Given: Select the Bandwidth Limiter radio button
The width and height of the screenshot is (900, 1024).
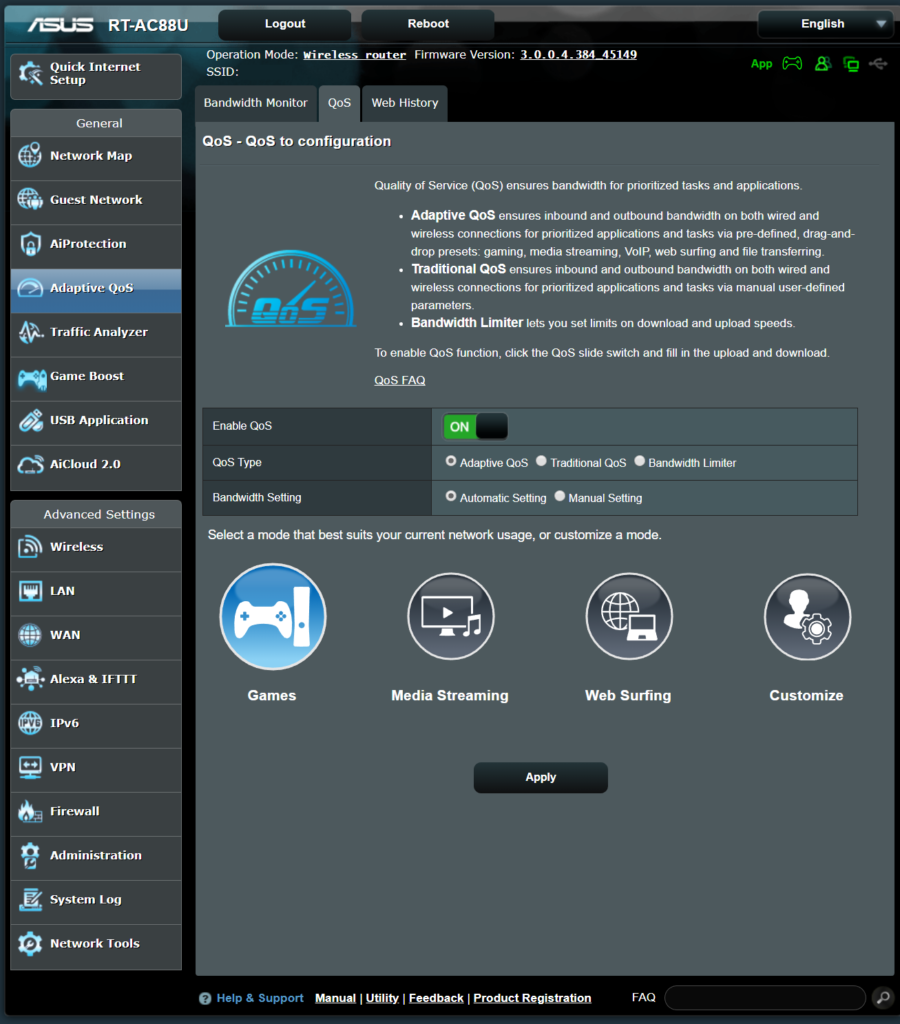Looking at the screenshot, I should pyautogui.click(x=640, y=462).
